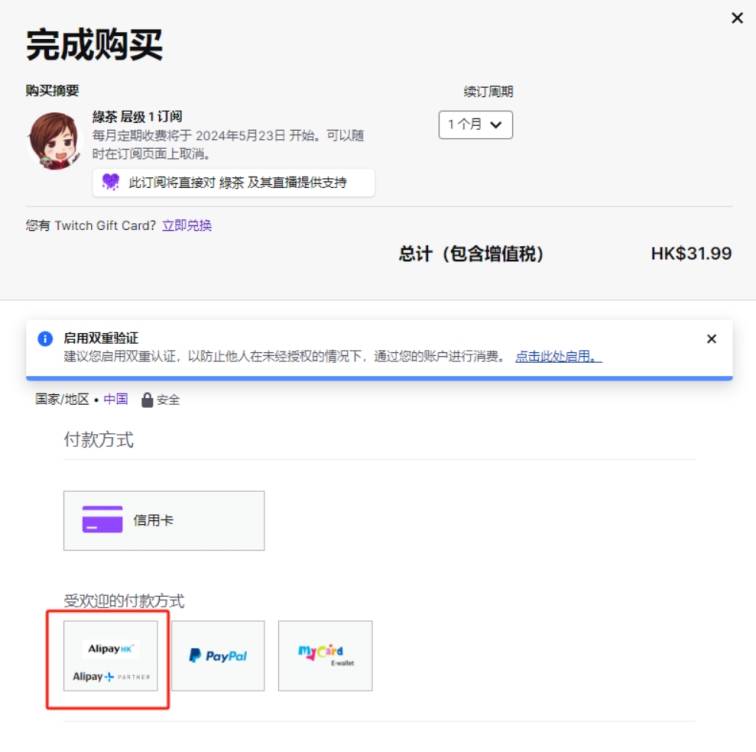Choose AlipayHK payment method
This screenshot has width=756, height=752.
coord(111,656)
